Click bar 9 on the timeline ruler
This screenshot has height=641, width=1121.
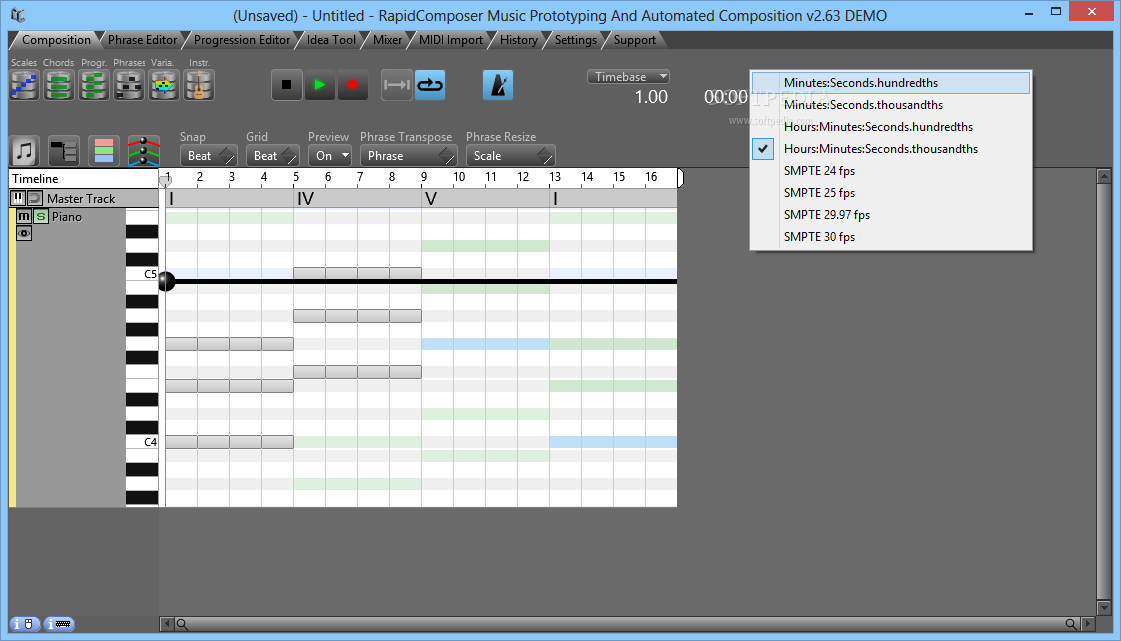coord(424,177)
